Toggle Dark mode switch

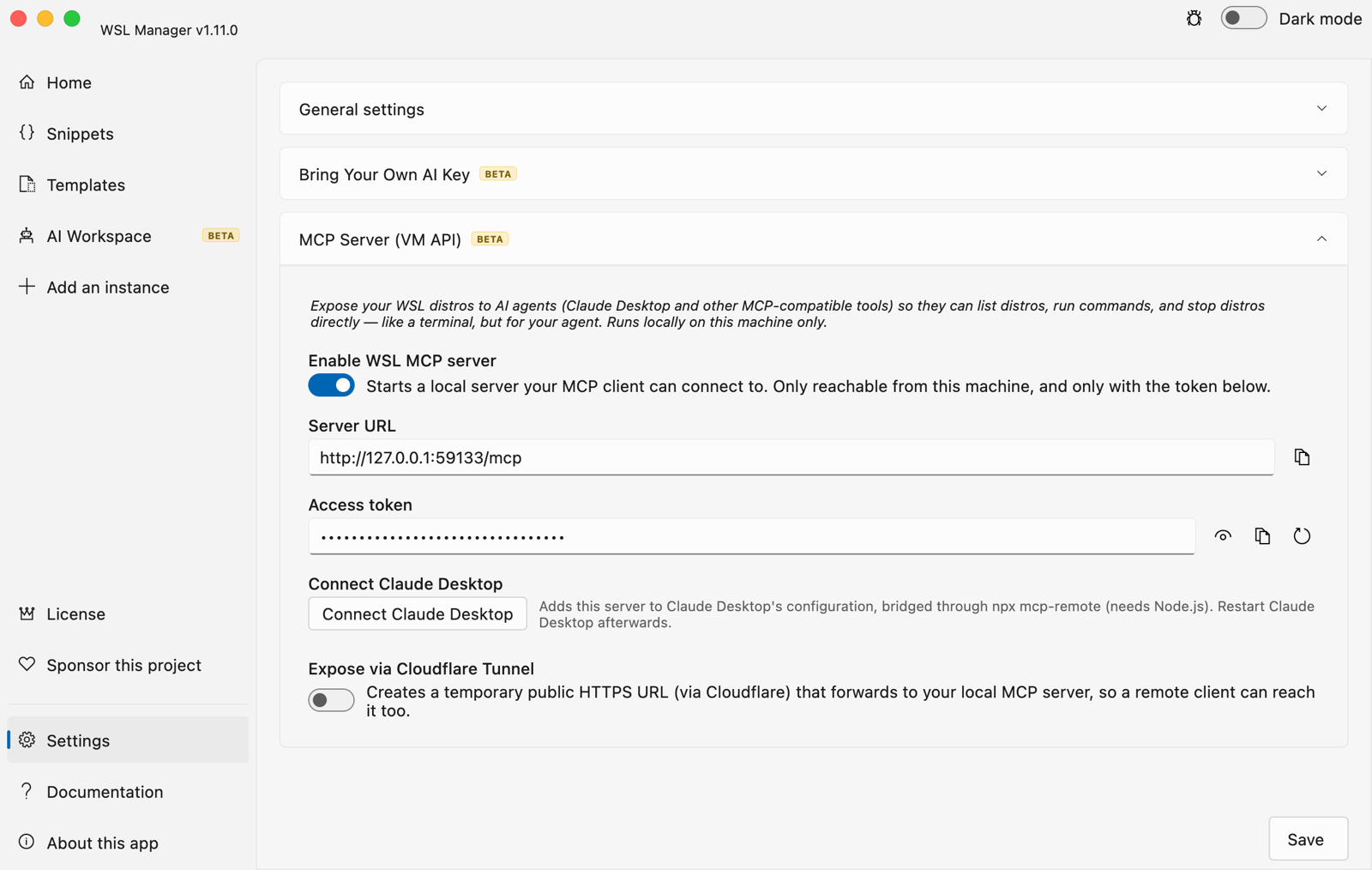click(1243, 18)
